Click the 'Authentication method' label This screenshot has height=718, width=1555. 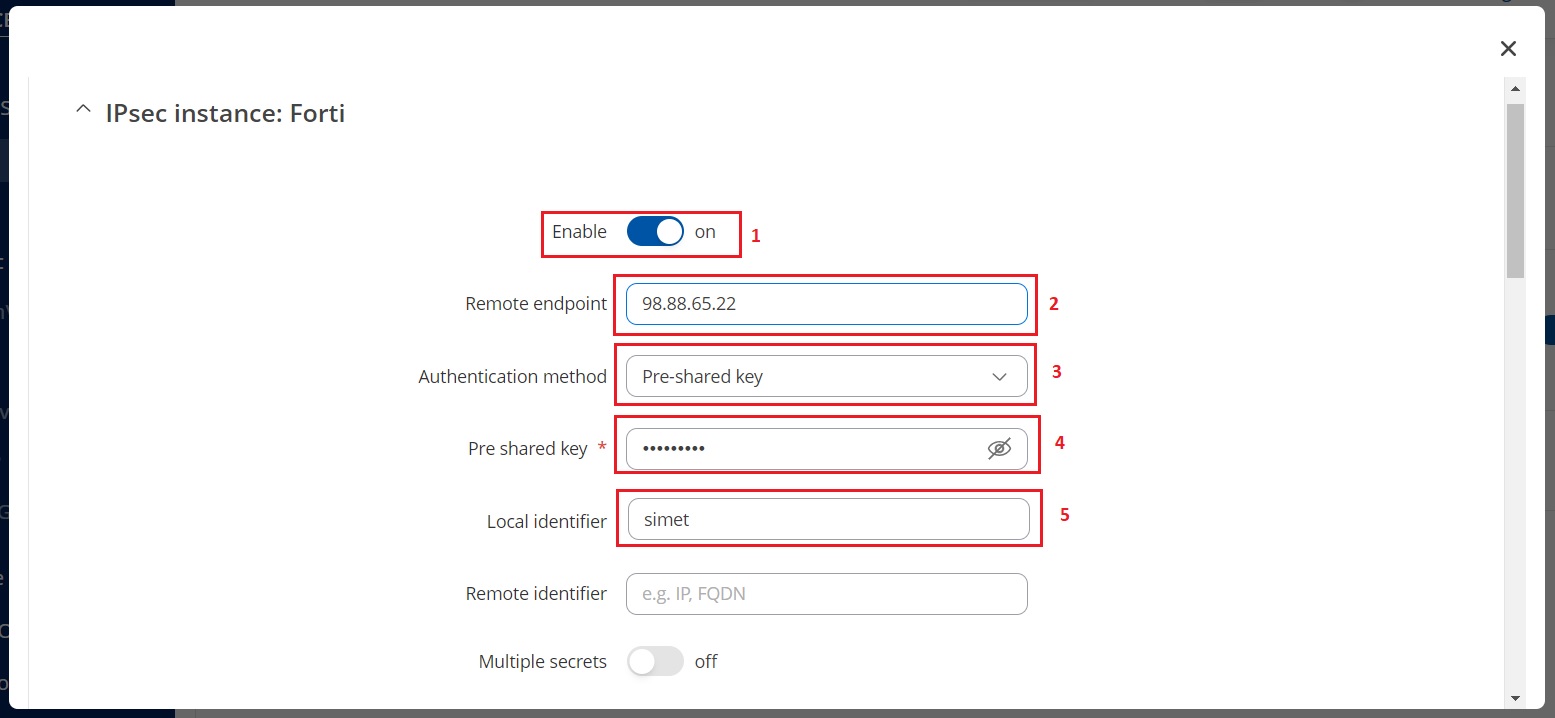pos(512,377)
